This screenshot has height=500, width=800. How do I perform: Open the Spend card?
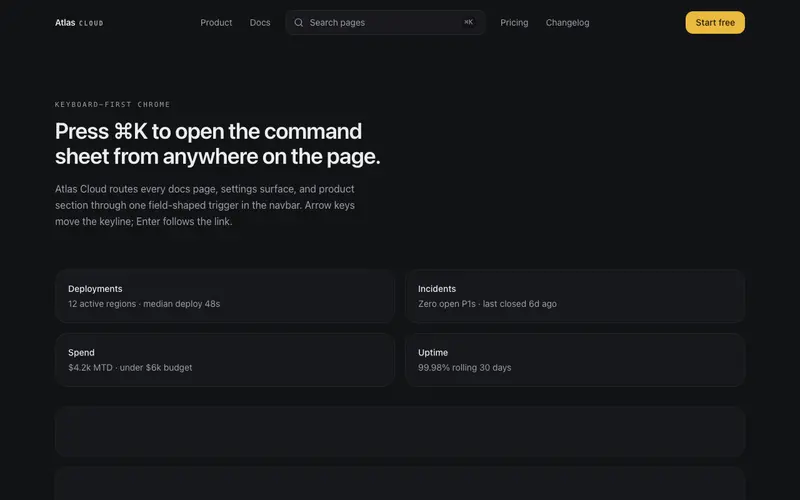click(x=225, y=360)
